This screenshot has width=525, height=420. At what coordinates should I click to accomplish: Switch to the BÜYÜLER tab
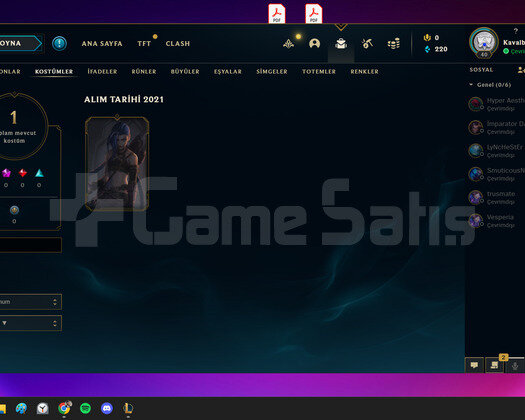pyautogui.click(x=185, y=71)
